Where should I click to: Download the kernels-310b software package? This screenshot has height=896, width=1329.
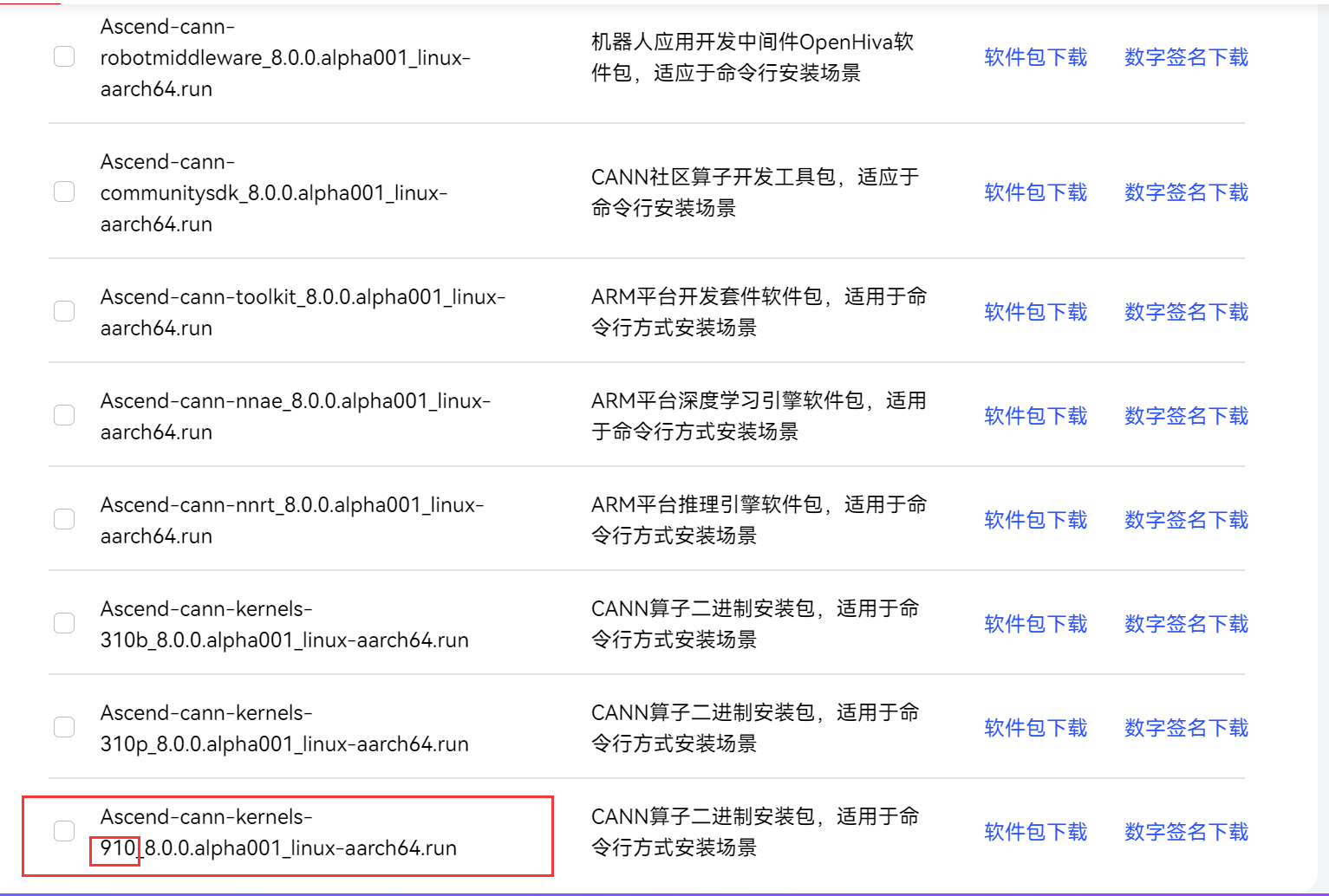(x=1036, y=624)
